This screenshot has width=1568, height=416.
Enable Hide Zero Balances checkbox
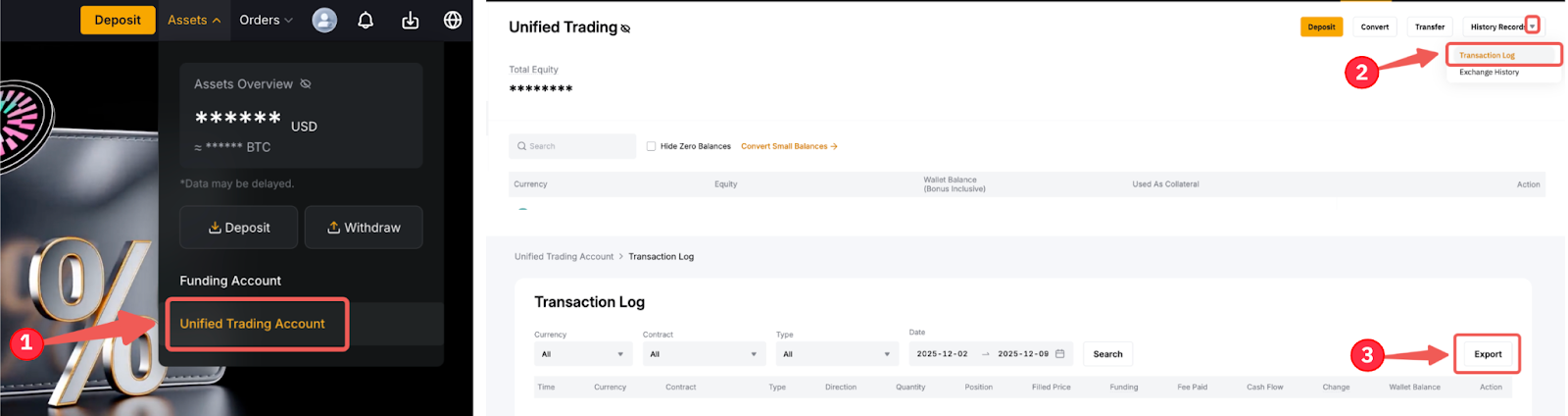tap(651, 146)
